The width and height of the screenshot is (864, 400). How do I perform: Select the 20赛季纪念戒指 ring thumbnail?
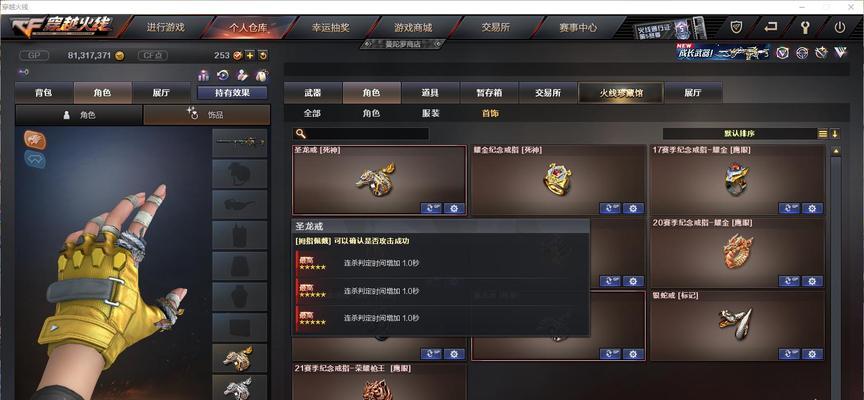(737, 251)
